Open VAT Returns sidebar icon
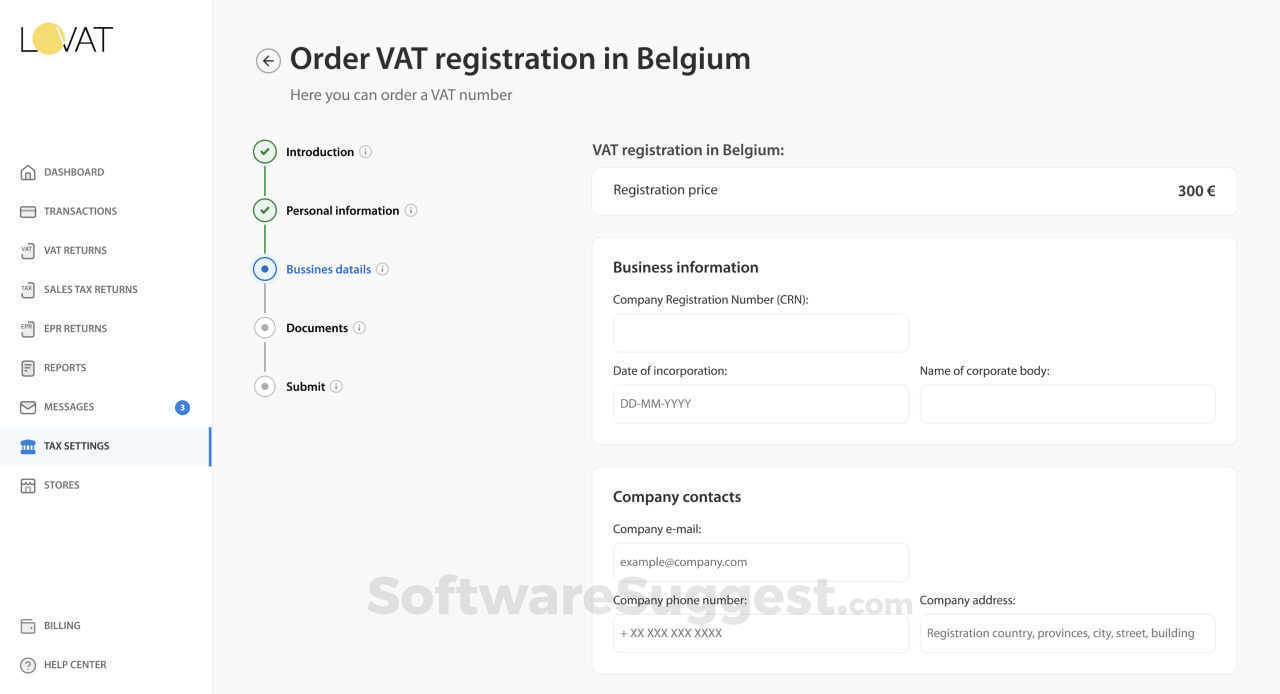Viewport: 1280px width, 694px height. click(x=28, y=251)
